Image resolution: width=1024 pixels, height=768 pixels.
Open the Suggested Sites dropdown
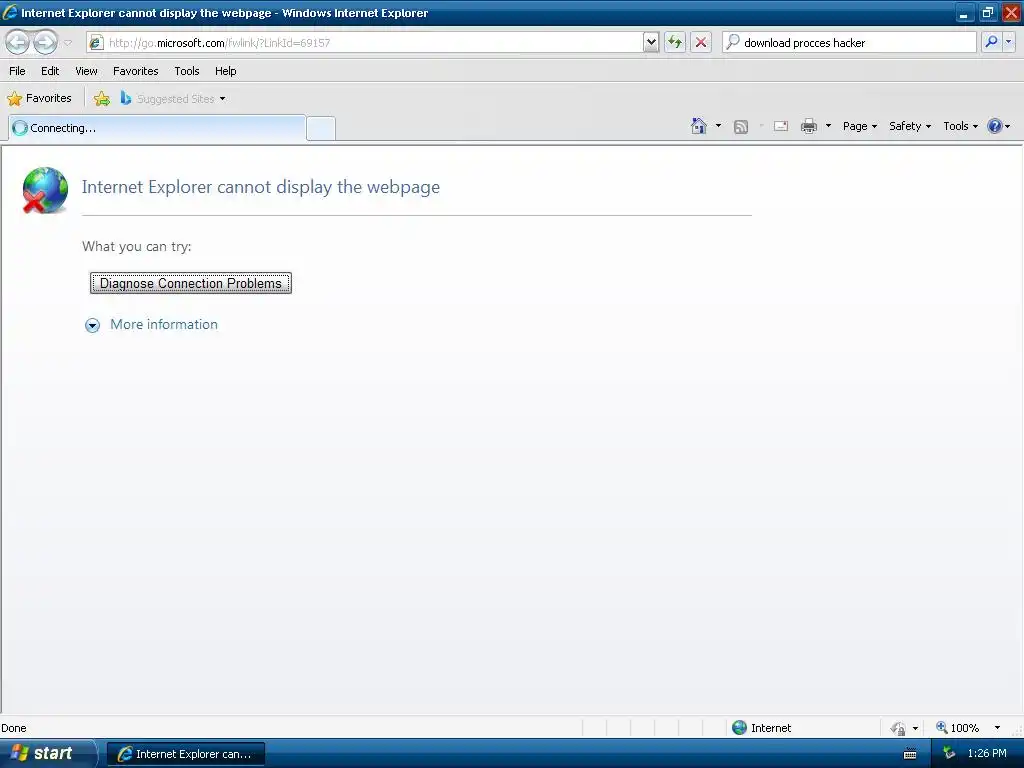pos(173,99)
